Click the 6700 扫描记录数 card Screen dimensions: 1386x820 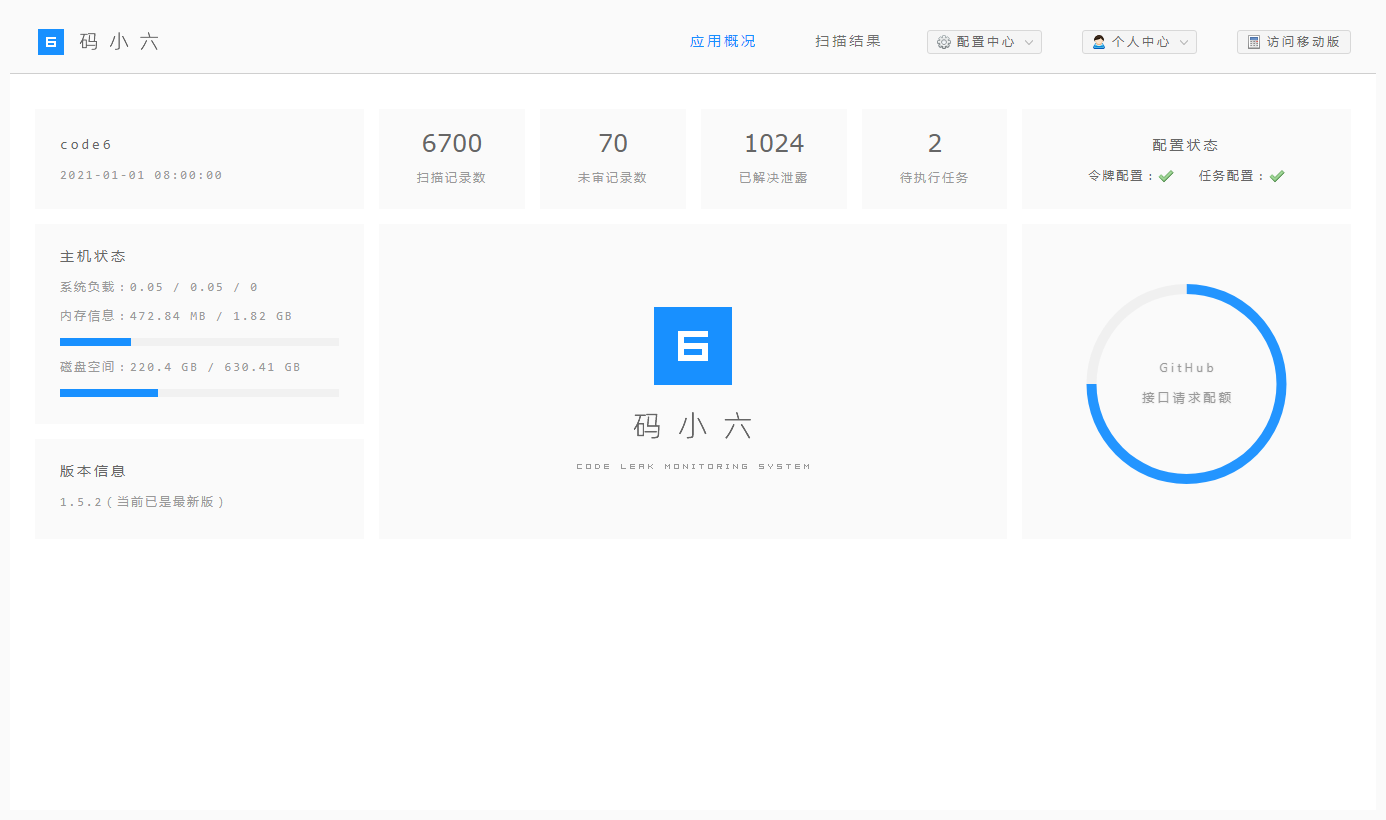point(452,159)
